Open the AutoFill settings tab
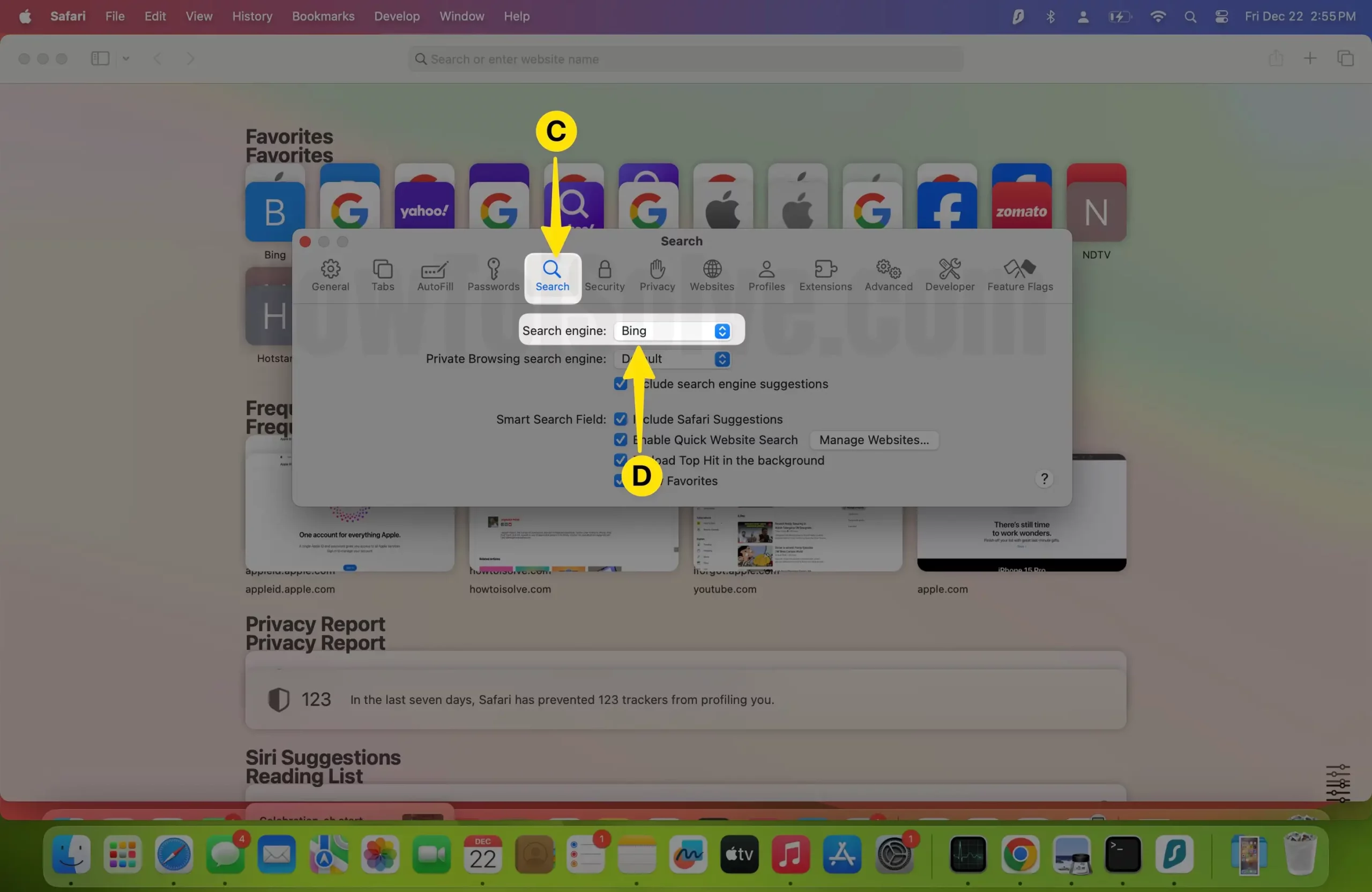This screenshot has height=892, width=1372. click(x=435, y=276)
